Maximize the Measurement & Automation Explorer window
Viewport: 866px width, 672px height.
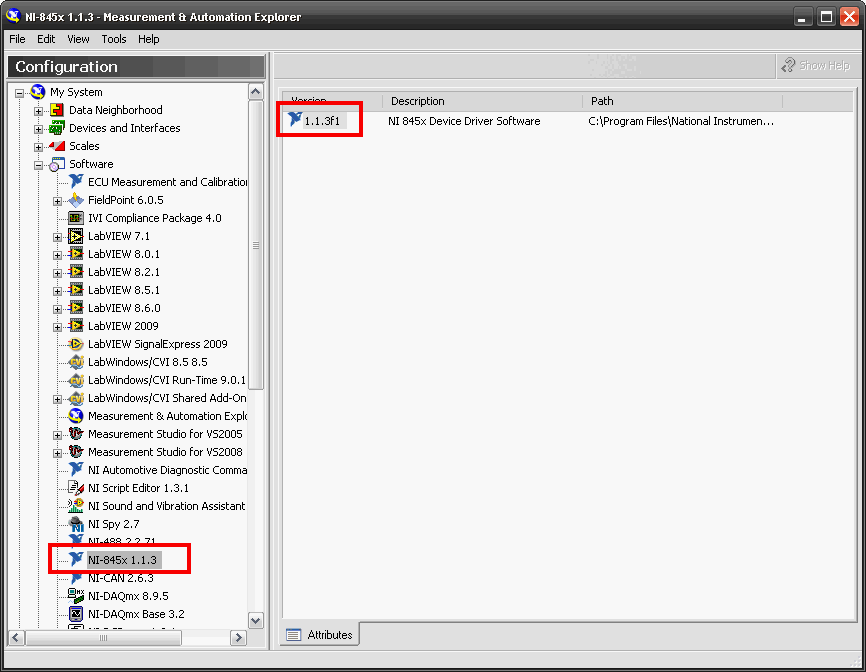click(x=826, y=17)
